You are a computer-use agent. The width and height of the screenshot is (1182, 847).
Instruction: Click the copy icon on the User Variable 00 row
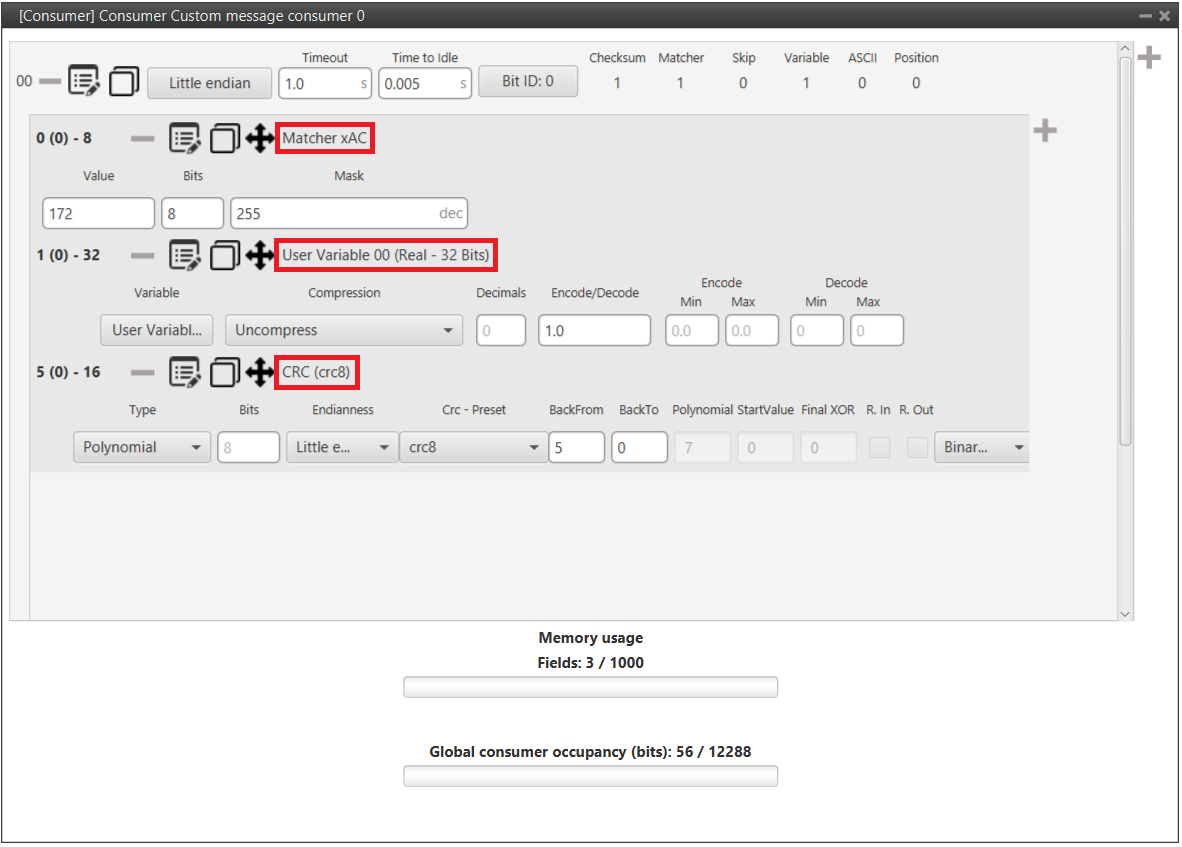(x=224, y=256)
